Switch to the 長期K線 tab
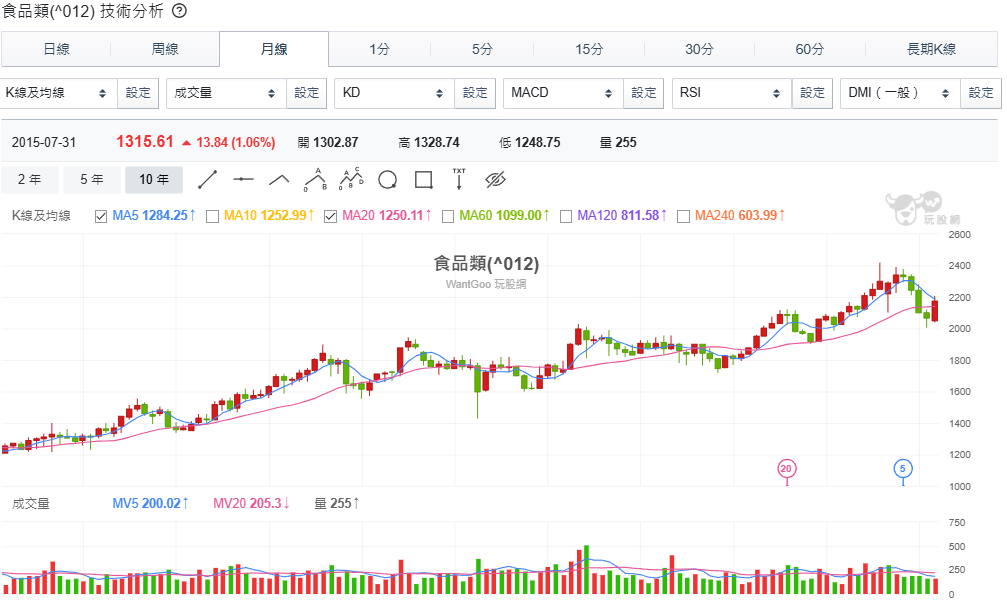1007x603 pixels. [x=931, y=49]
